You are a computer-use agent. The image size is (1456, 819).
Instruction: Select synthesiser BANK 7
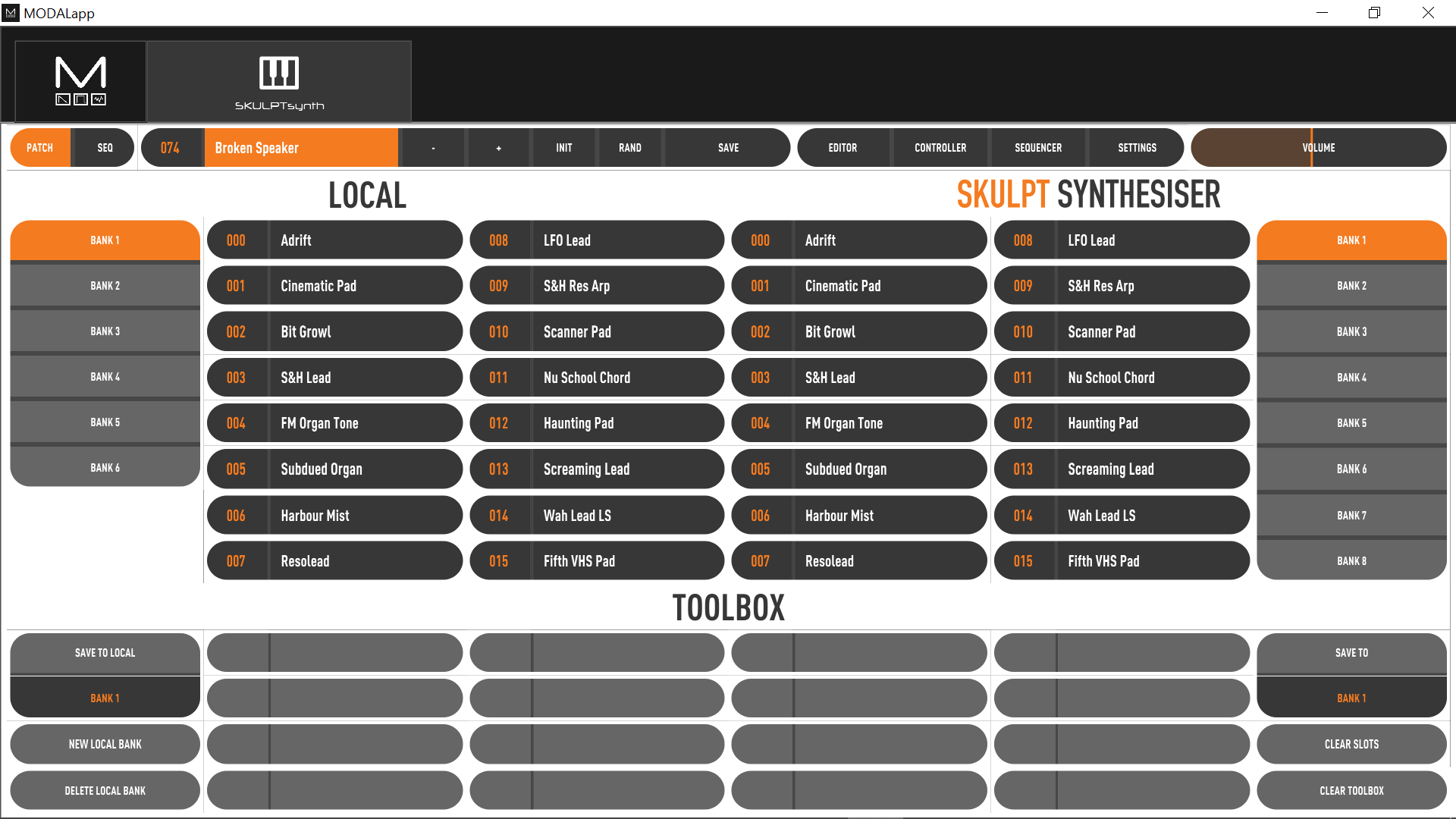point(1351,516)
